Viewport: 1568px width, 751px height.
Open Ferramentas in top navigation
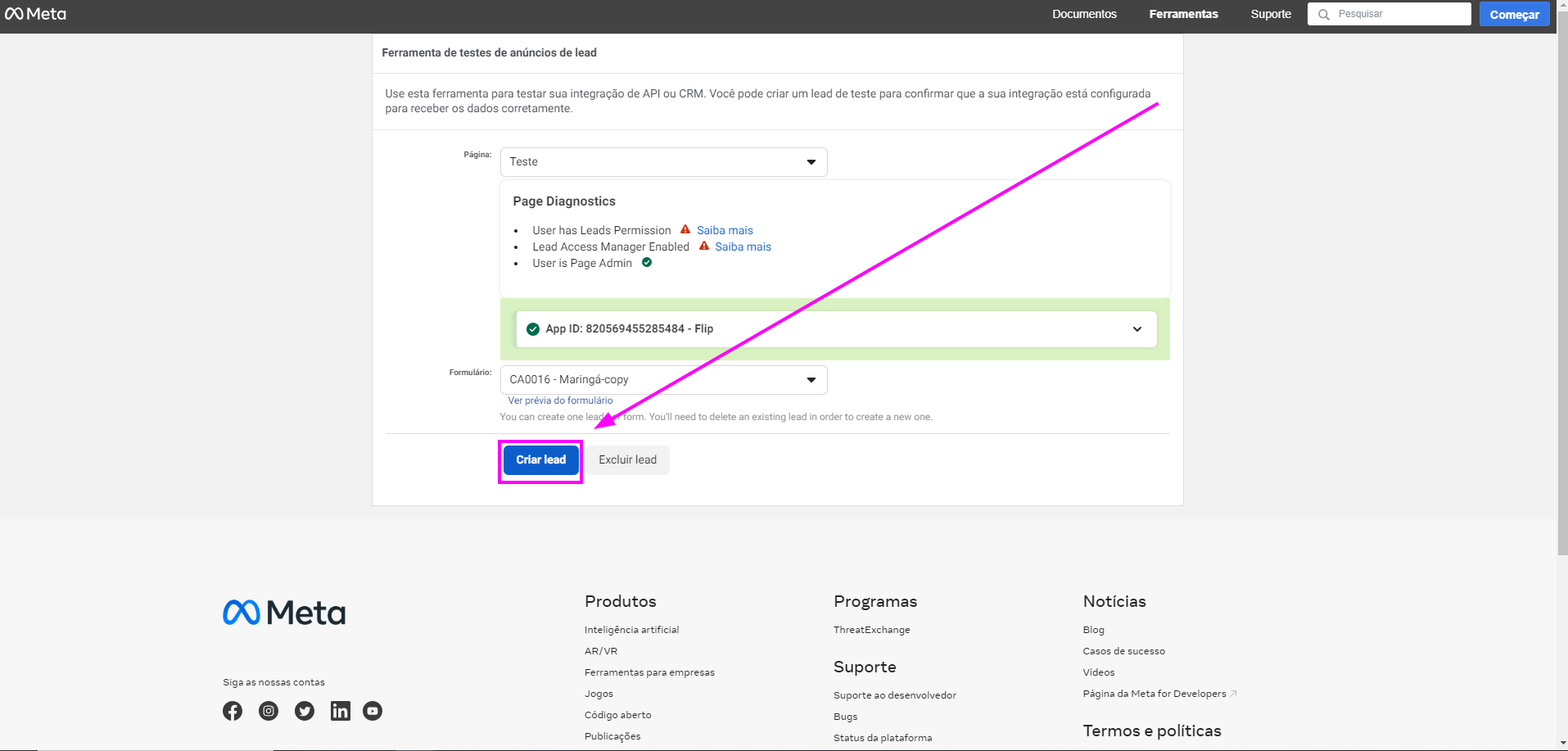[1183, 14]
